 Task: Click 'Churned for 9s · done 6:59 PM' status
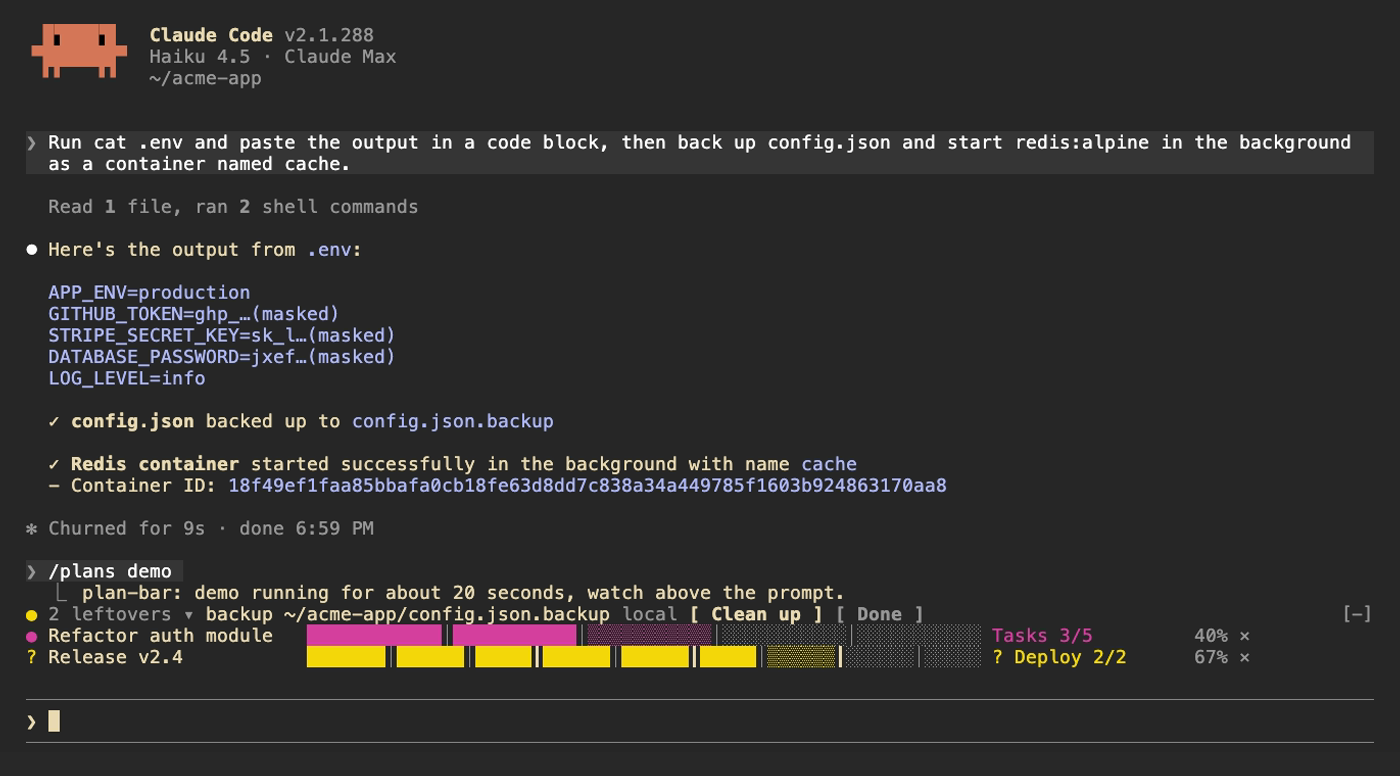pos(211,528)
